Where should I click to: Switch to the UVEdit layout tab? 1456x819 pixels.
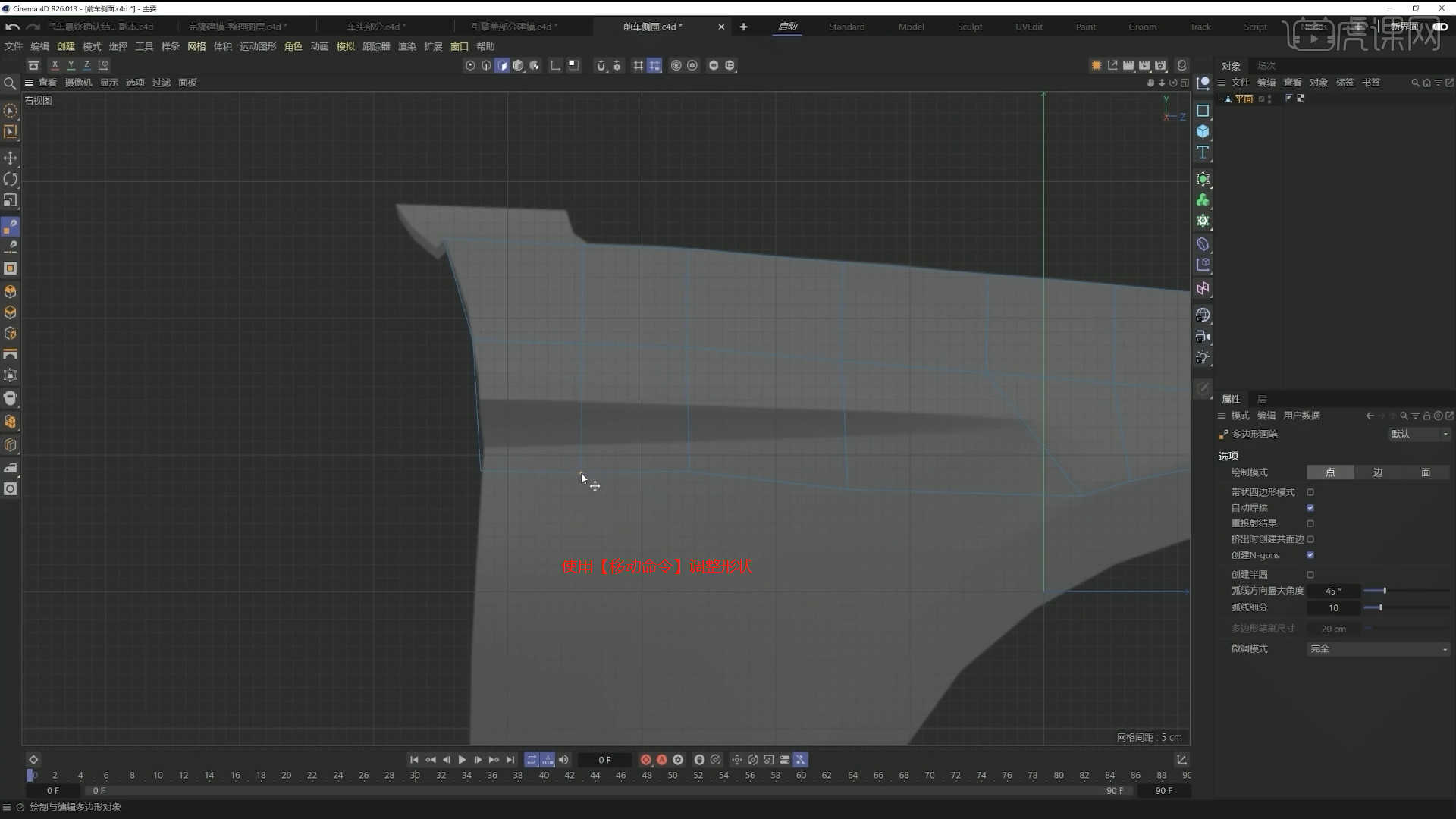coord(1028,27)
